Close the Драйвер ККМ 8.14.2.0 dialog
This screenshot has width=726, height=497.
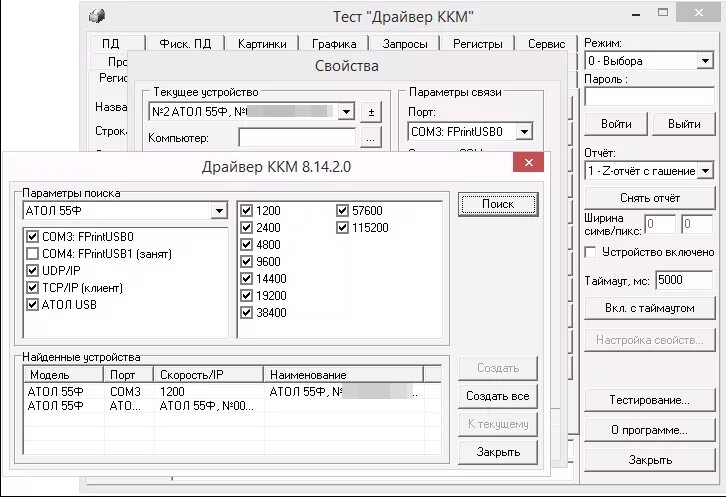coord(528,162)
